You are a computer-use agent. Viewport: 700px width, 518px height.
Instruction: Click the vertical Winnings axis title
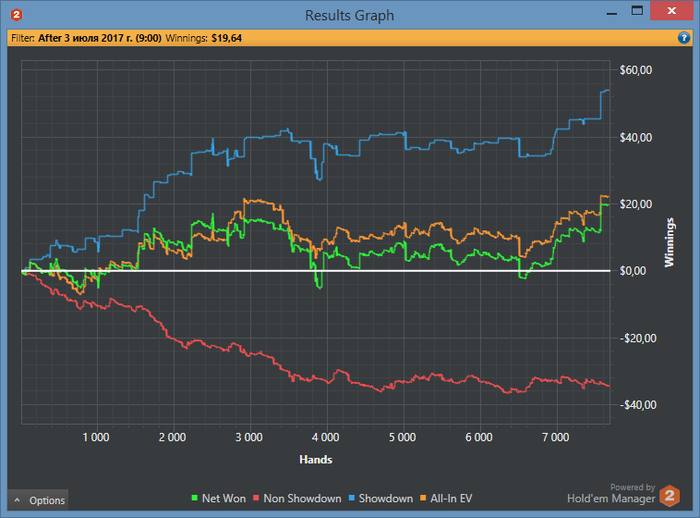pos(669,242)
